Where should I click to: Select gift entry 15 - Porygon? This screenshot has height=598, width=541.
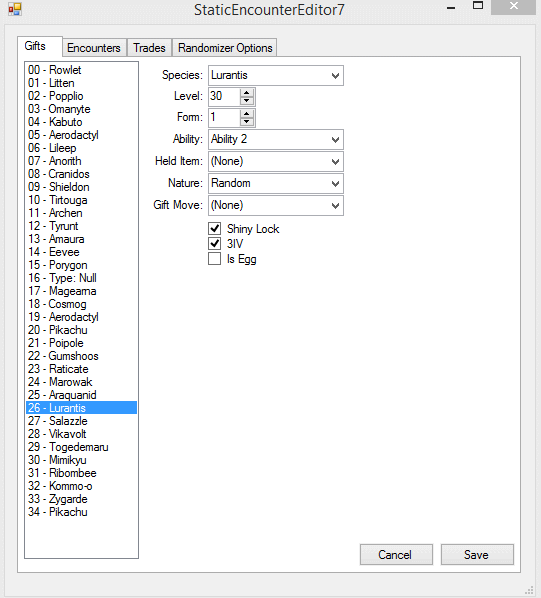point(81,265)
